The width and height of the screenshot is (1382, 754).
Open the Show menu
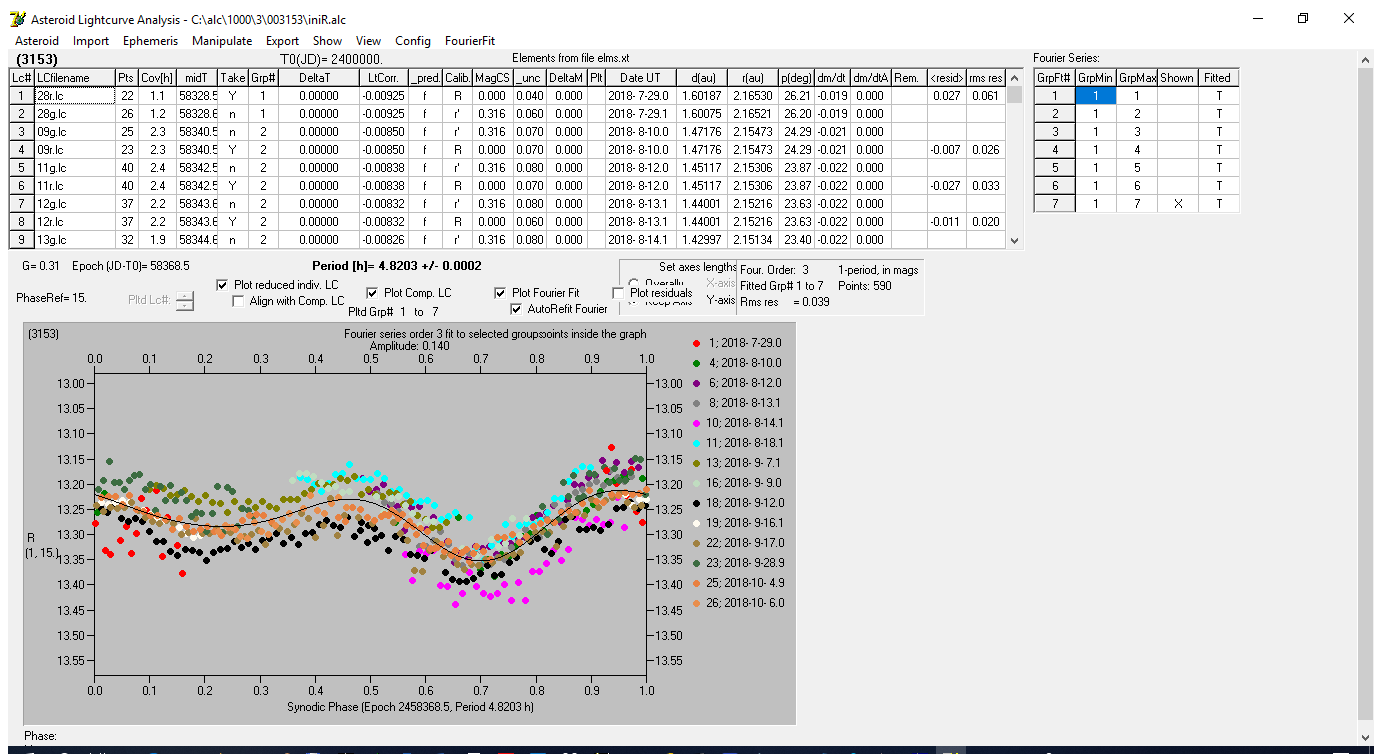(328, 41)
